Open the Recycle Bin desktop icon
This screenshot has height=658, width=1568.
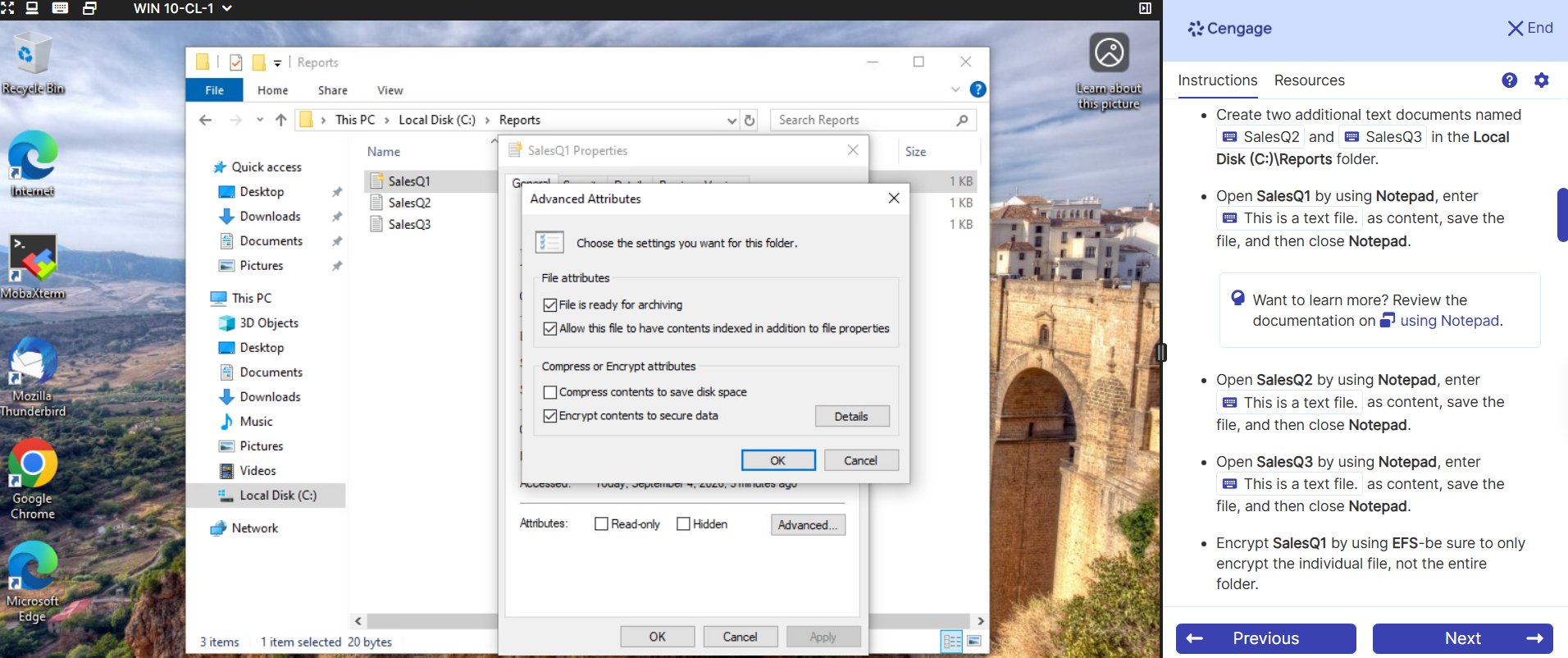tap(33, 63)
